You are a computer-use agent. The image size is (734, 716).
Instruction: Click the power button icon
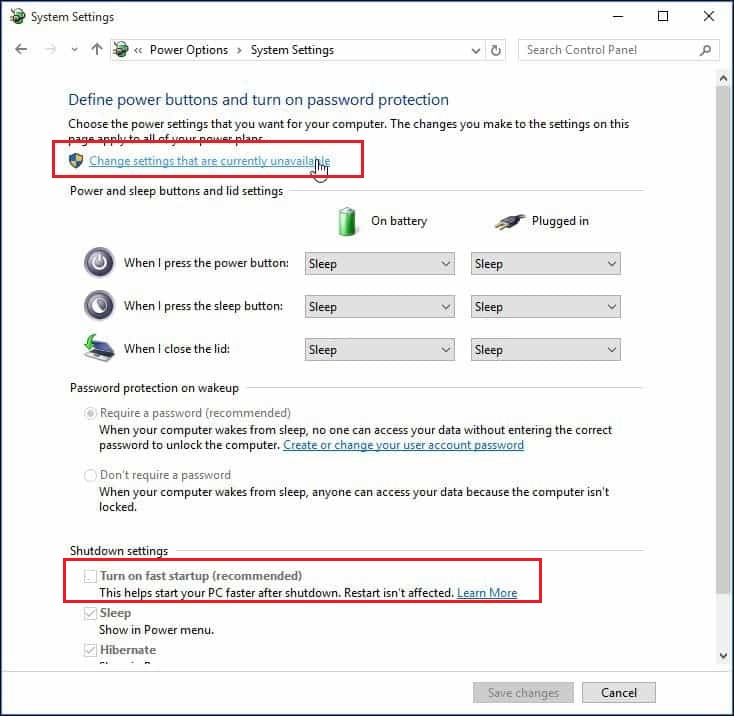click(x=99, y=263)
